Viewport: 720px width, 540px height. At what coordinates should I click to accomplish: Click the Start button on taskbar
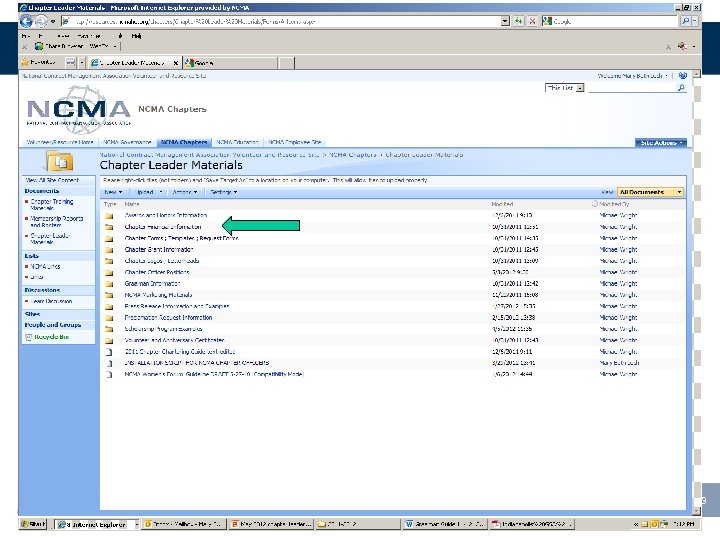pos(33,524)
